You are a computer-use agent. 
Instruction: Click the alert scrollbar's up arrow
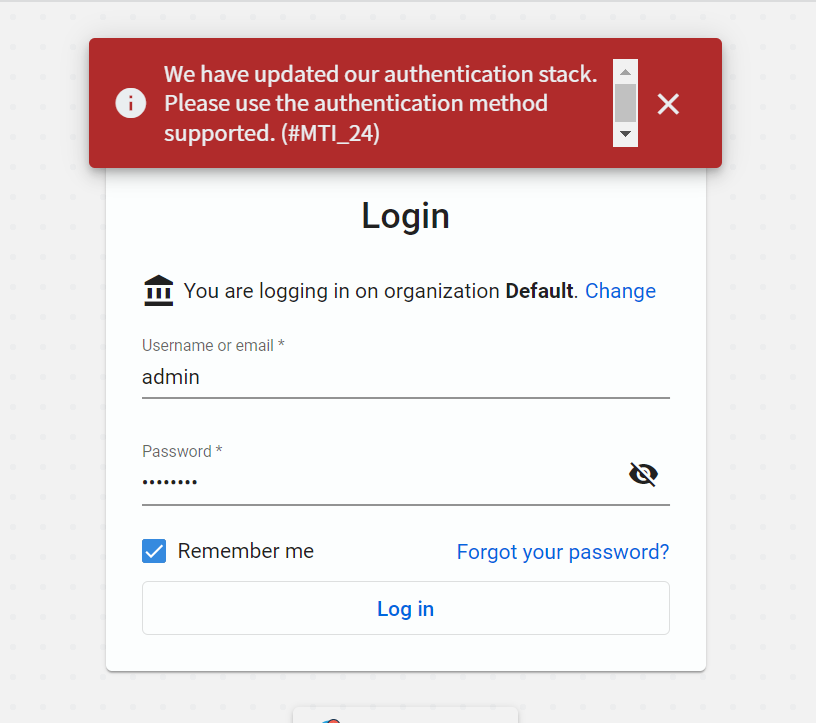click(x=626, y=72)
